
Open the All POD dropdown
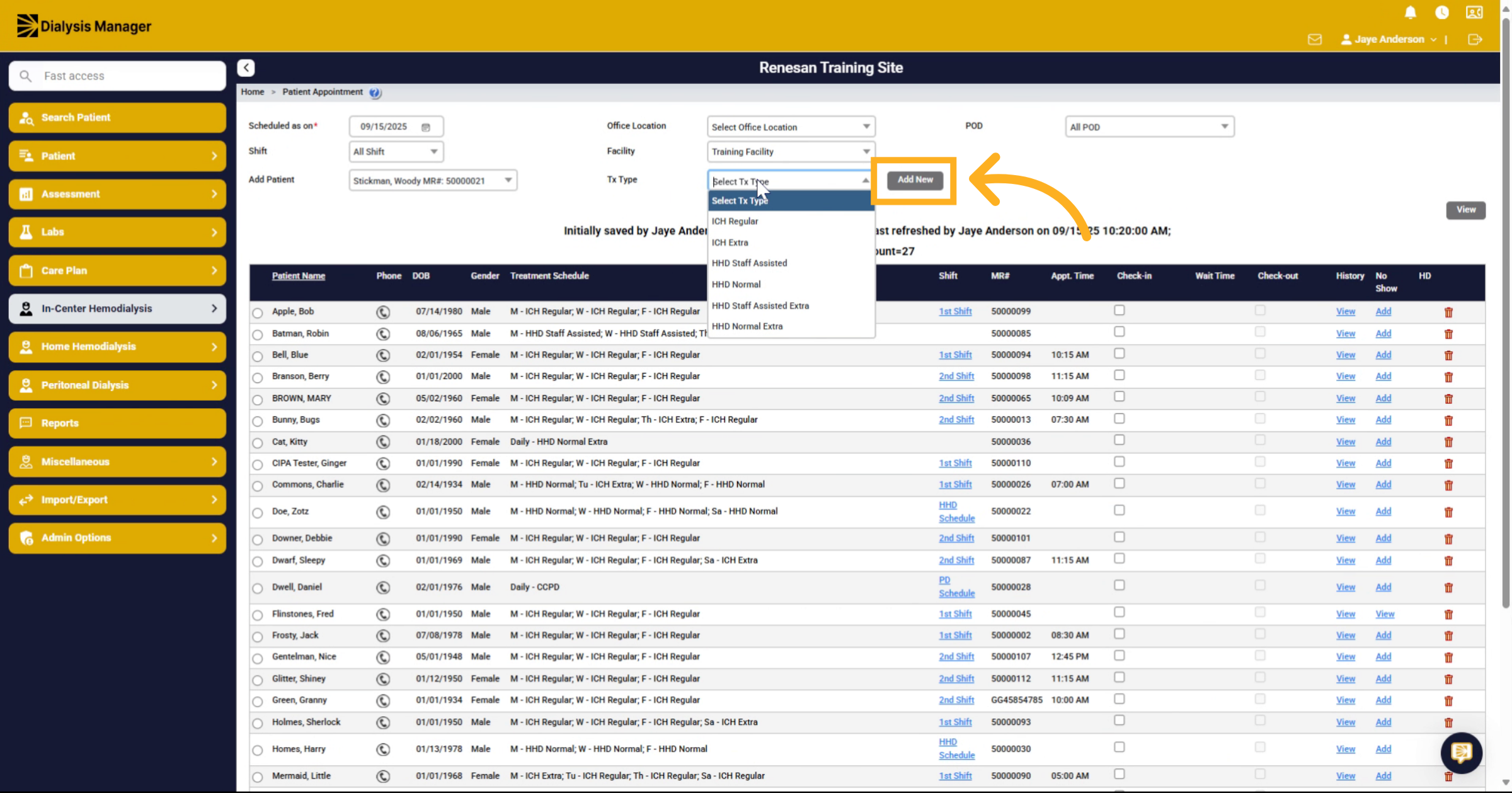point(1149,127)
